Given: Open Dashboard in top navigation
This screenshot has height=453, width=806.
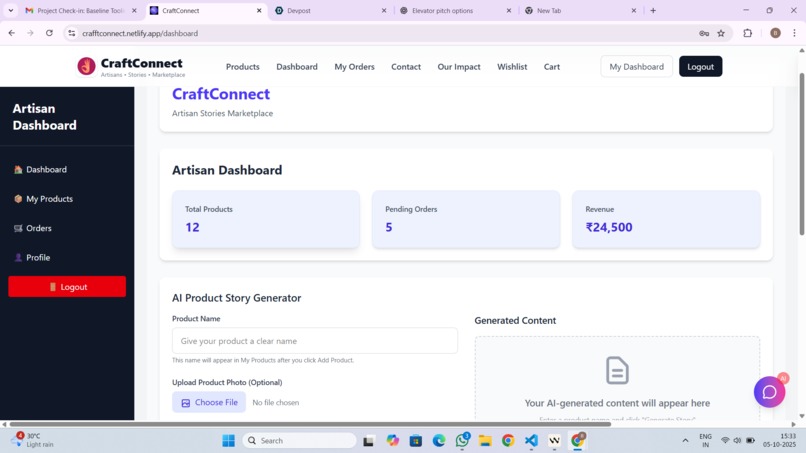Looking at the screenshot, I should pyautogui.click(x=297, y=67).
